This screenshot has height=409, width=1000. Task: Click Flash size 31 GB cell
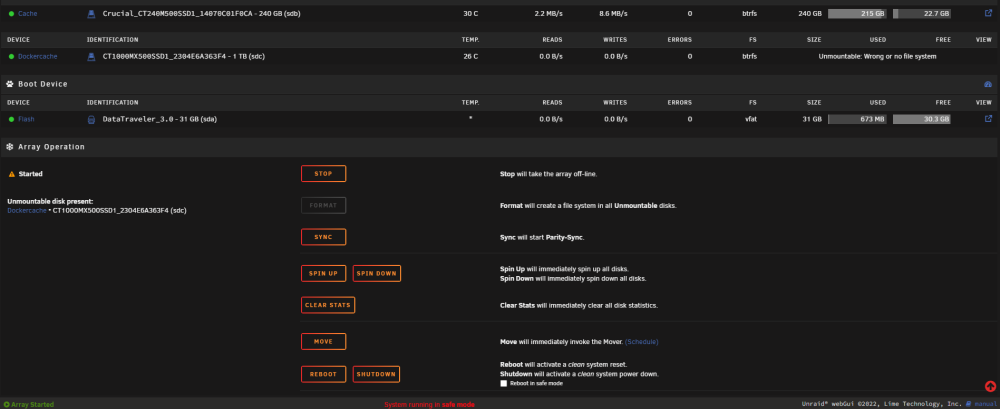(x=812, y=119)
